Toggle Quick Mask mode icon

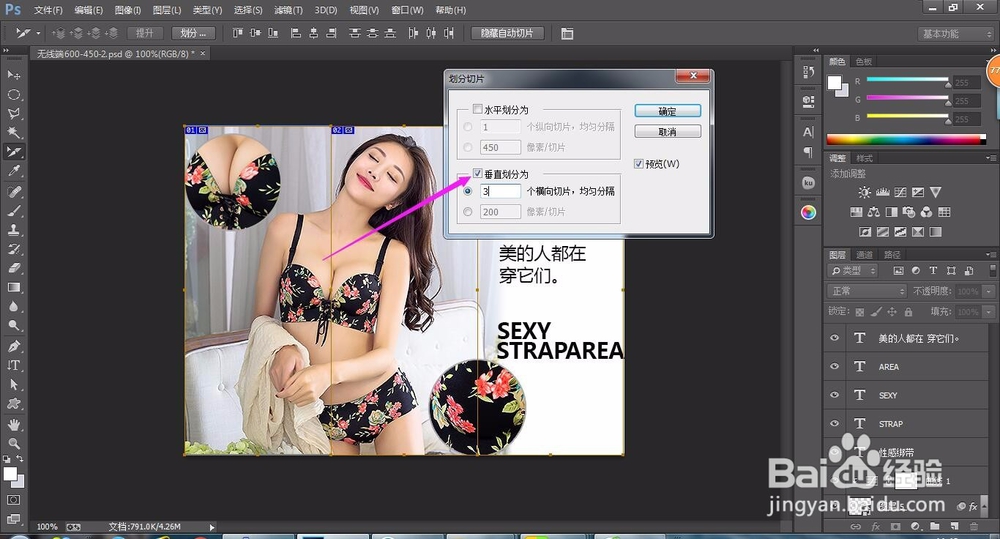[x=13, y=500]
